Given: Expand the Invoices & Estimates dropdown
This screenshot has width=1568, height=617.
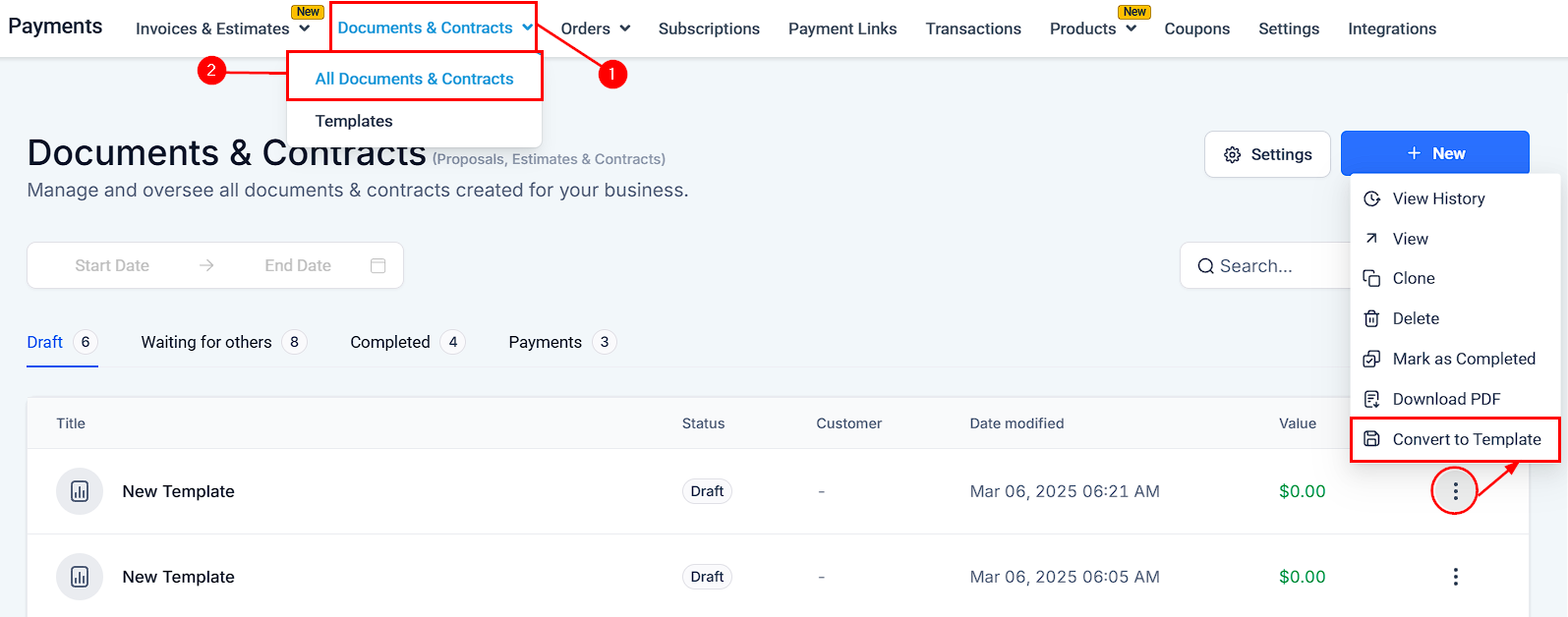Looking at the screenshot, I should pos(305,28).
